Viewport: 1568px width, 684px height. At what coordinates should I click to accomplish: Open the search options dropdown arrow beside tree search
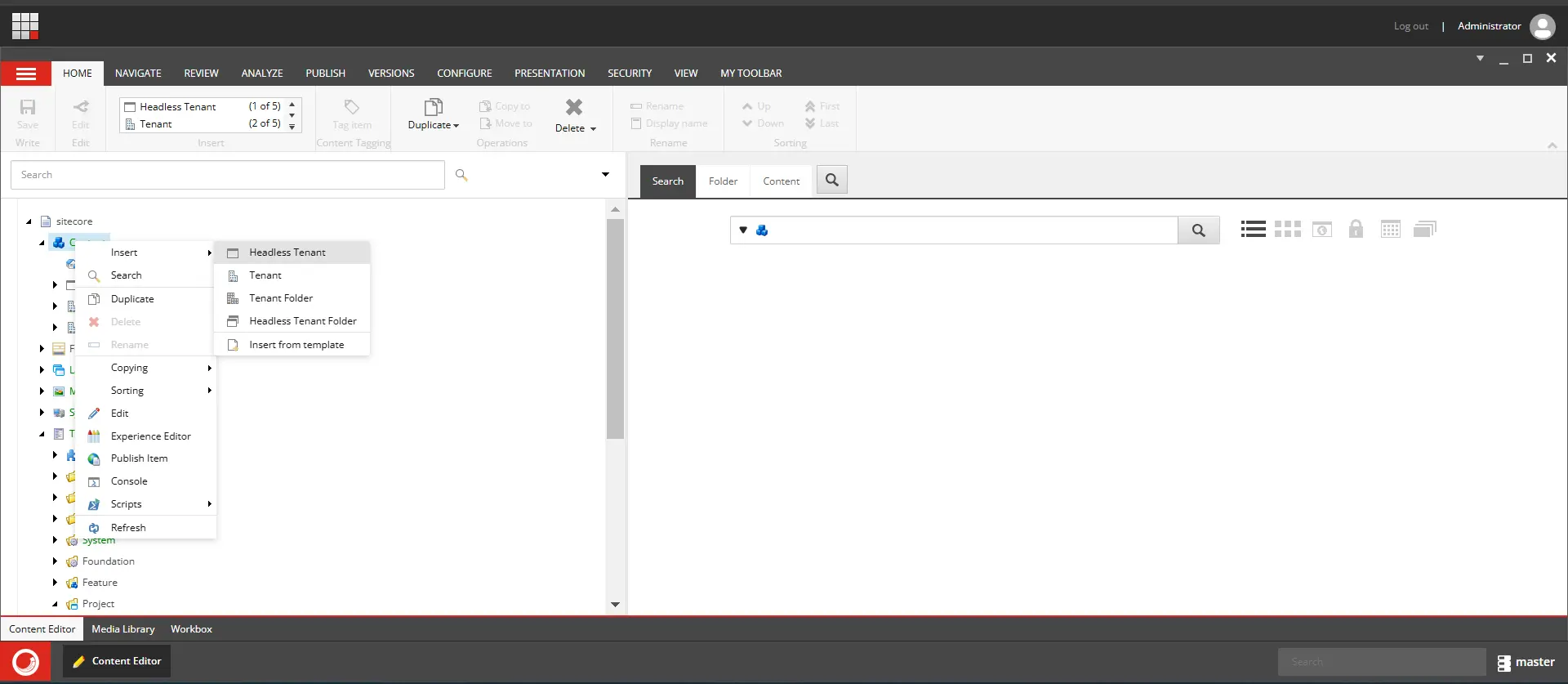(x=605, y=174)
